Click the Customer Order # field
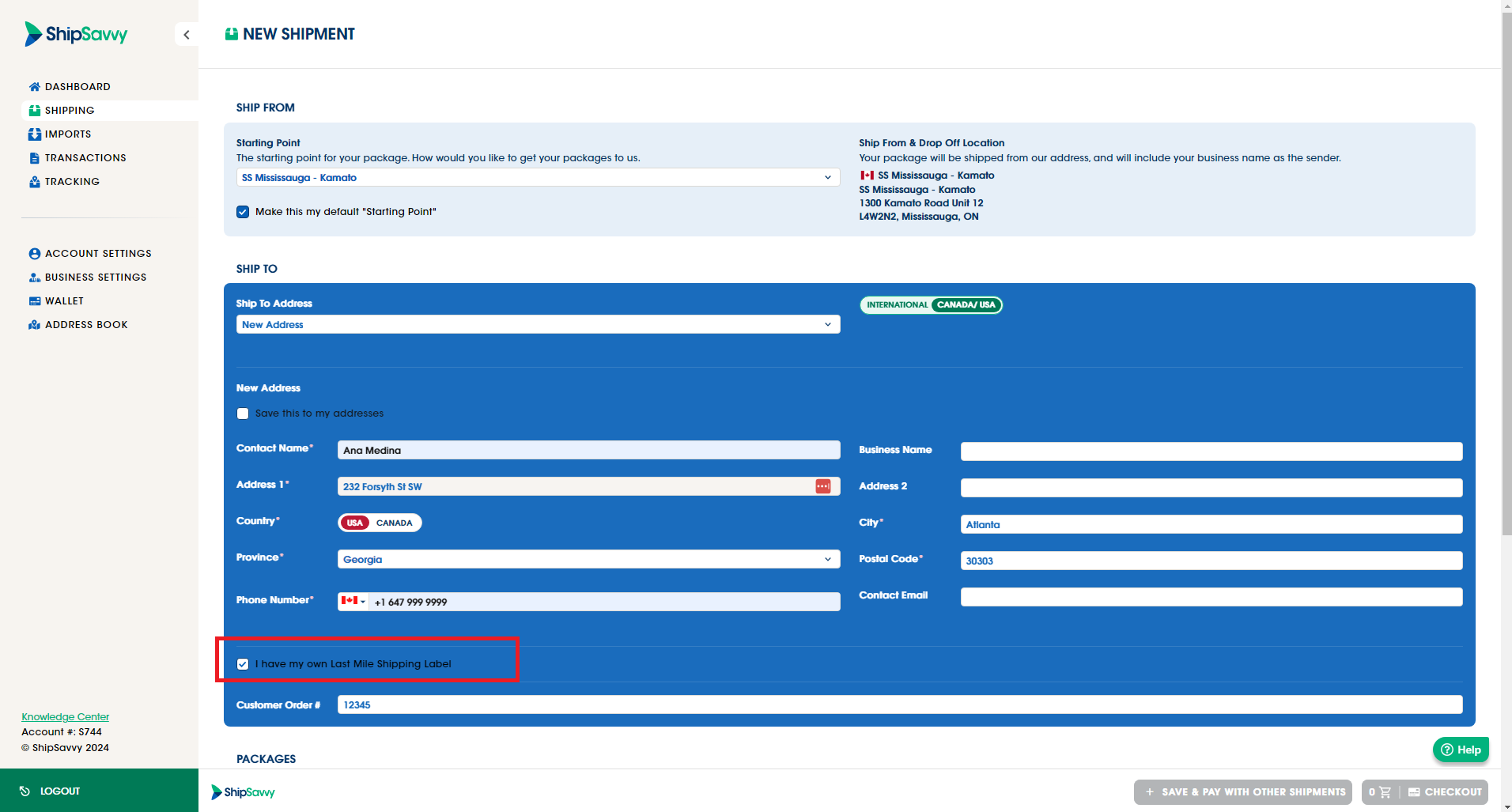The image size is (1512, 812). [x=900, y=705]
